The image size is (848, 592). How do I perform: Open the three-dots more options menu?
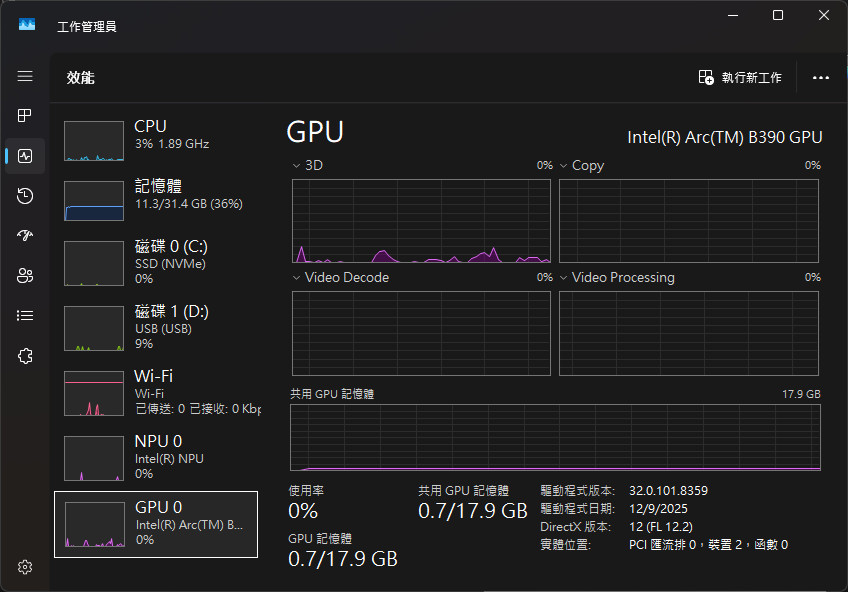point(821,77)
